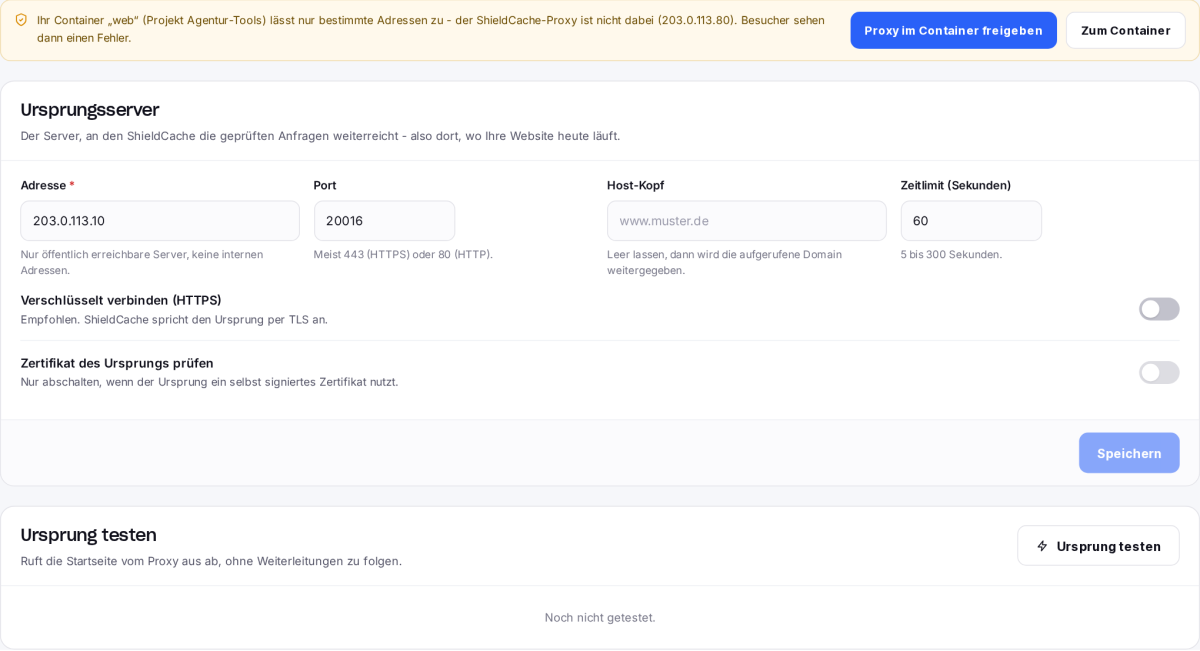Image resolution: width=1200 pixels, height=651 pixels.
Task: Click the 'Ursprung testen' section heading
Action: [x=88, y=535]
